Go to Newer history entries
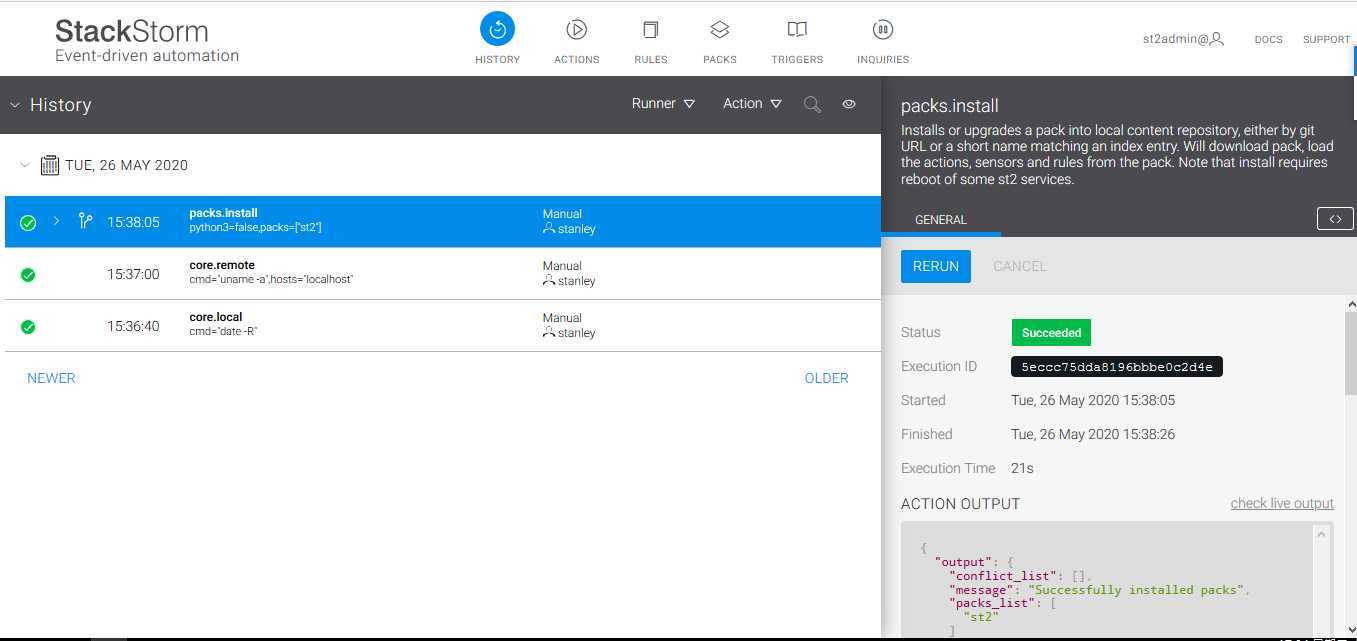Viewport: 1357px width, 641px height. click(51, 378)
